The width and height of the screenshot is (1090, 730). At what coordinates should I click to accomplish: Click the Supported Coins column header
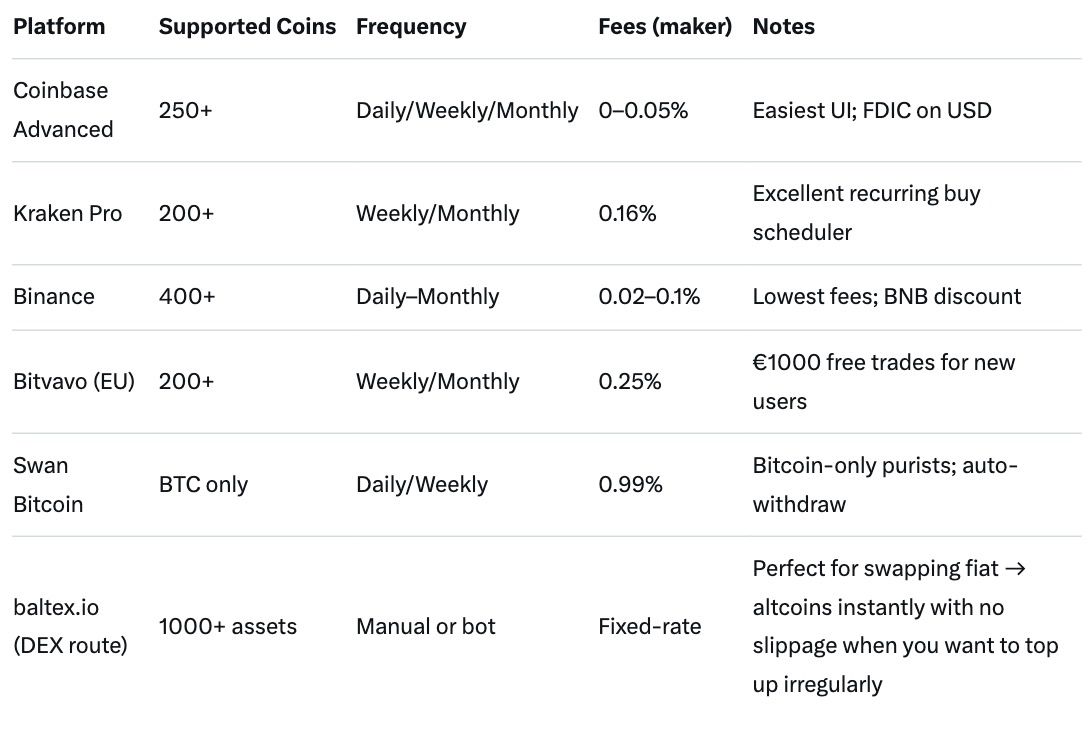(247, 27)
